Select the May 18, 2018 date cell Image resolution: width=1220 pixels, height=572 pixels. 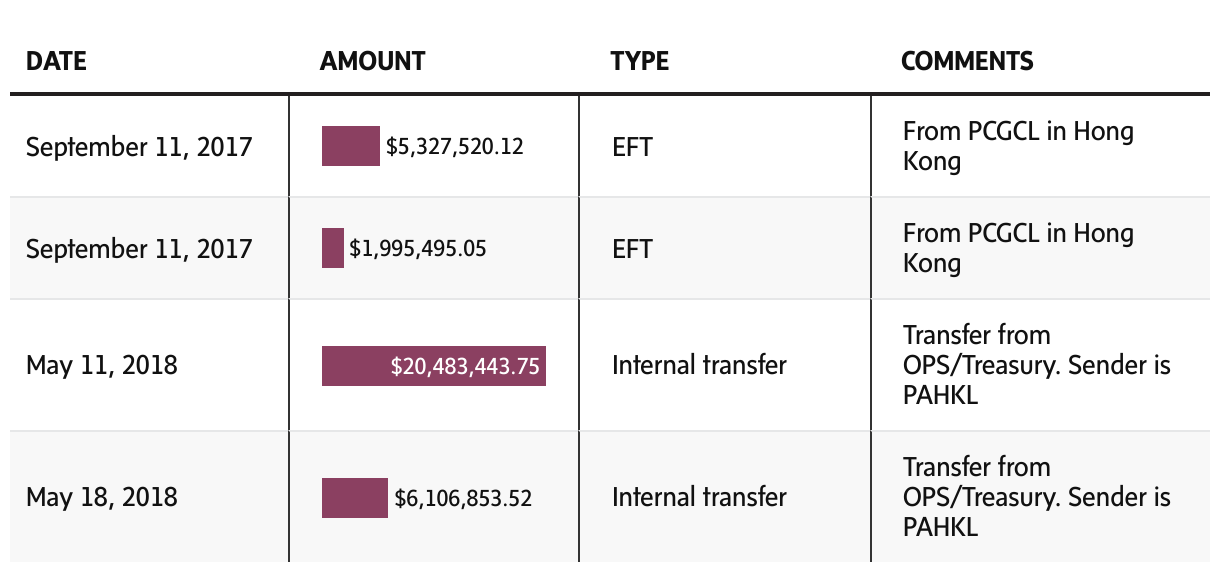pos(102,497)
